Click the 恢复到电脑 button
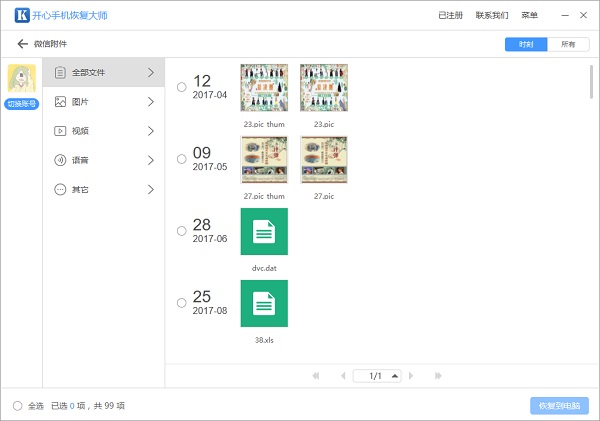The image size is (600, 421). (559, 405)
